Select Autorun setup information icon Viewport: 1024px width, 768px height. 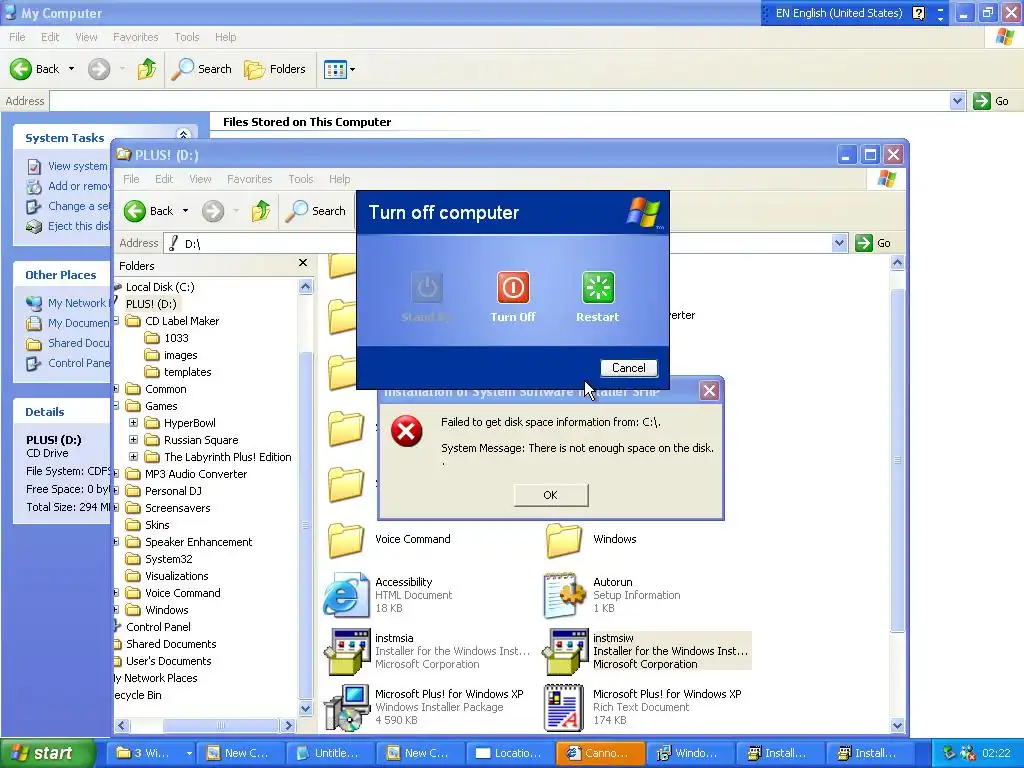[x=564, y=594]
